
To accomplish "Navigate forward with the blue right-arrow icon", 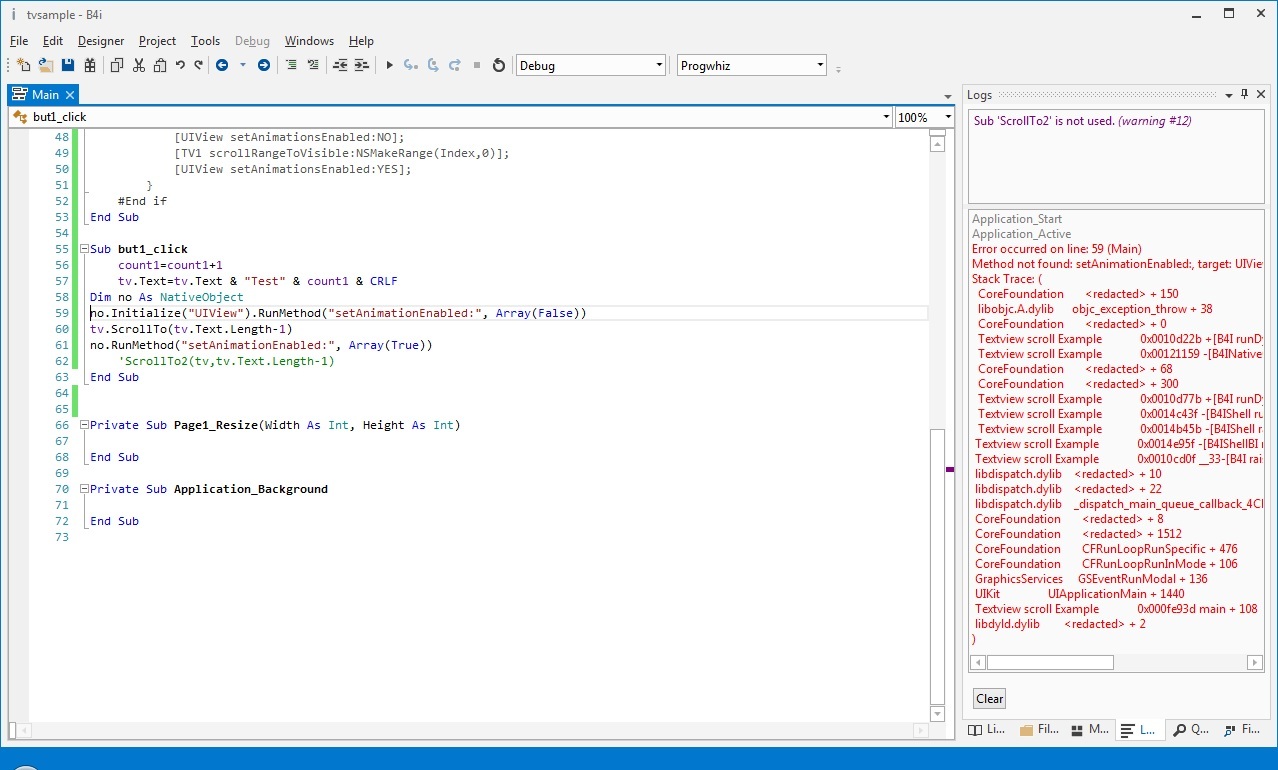I will 264,66.
